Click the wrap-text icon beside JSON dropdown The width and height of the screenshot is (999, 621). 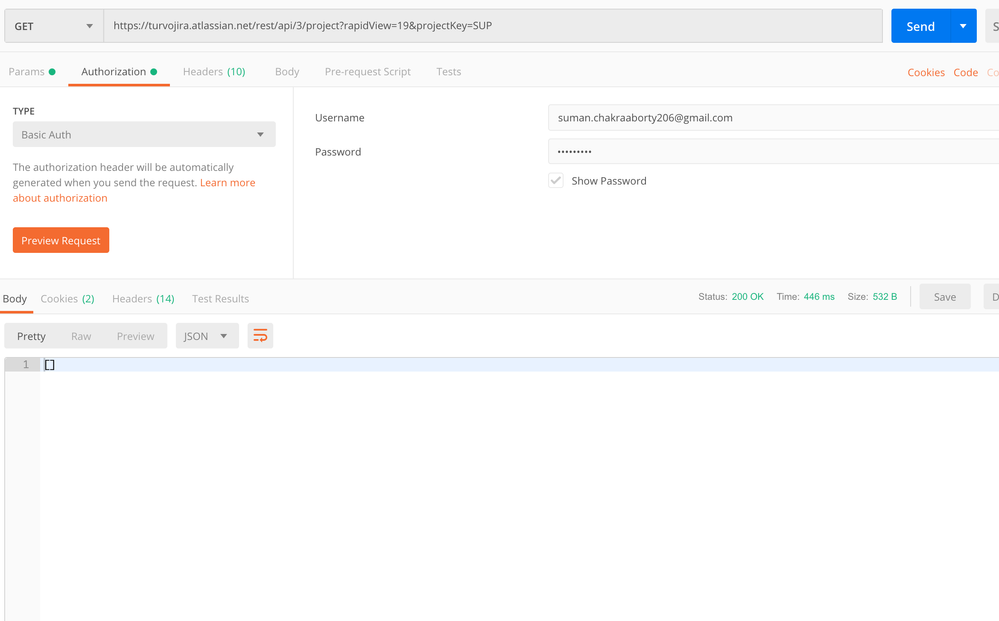(x=260, y=336)
